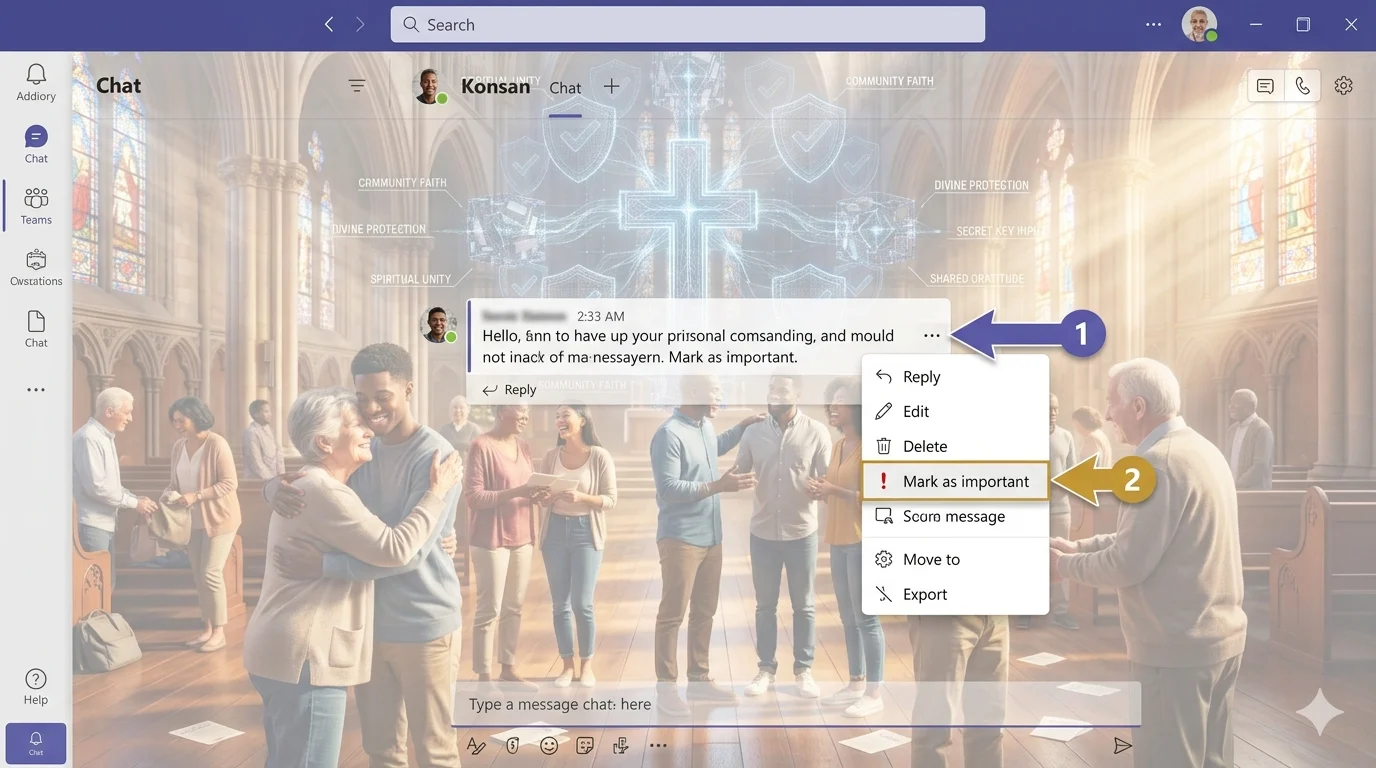Open title bar more options ellipsis
The image size is (1376, 768).
(x=1154, y=24)
